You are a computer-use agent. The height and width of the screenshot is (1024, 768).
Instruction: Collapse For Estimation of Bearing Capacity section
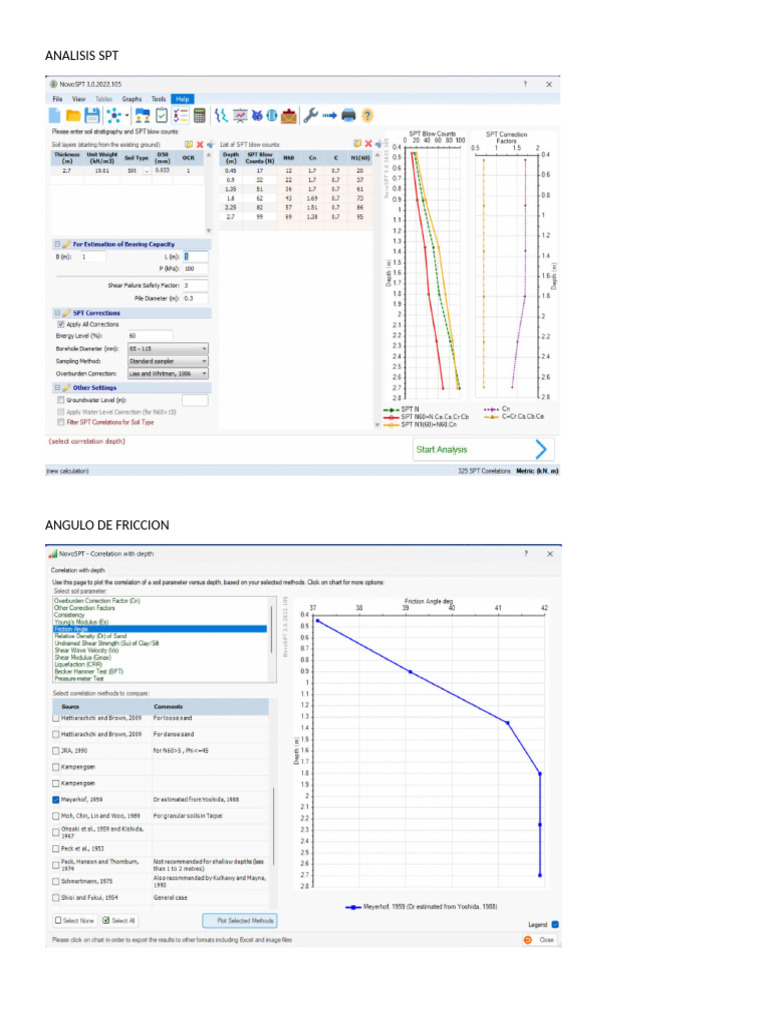tap(57, 244)
